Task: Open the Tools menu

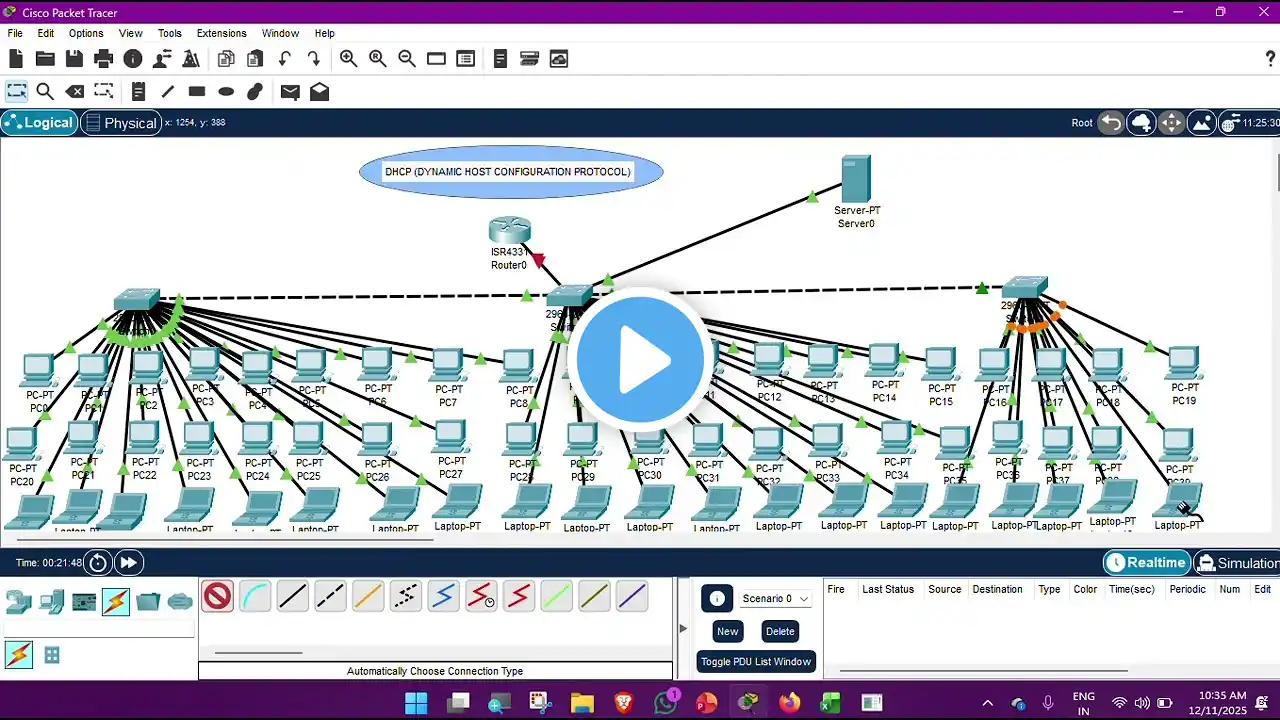Action: coord(170,33)
